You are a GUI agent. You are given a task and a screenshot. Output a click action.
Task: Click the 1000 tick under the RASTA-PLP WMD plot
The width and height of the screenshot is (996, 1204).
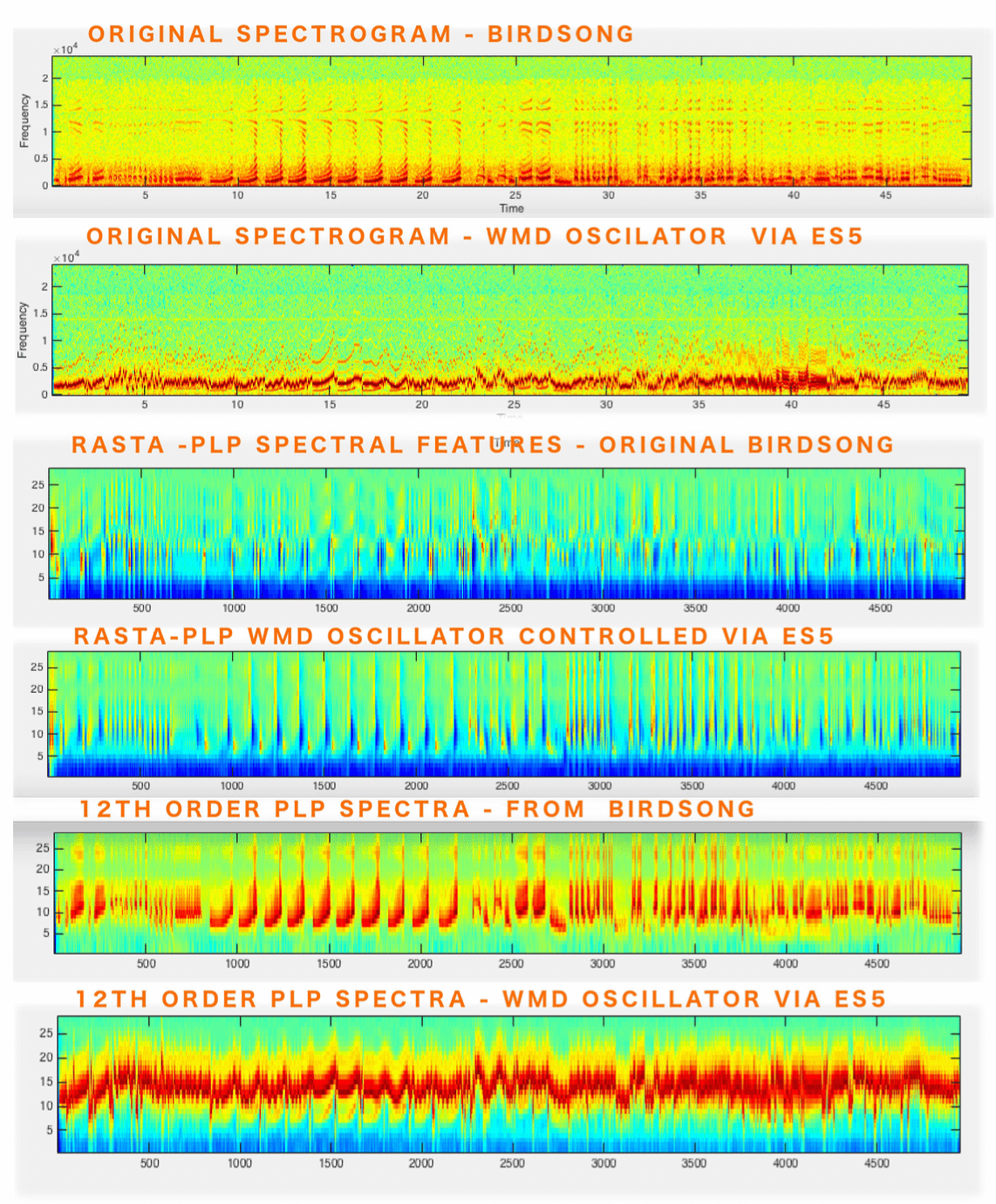coord(232,786)
